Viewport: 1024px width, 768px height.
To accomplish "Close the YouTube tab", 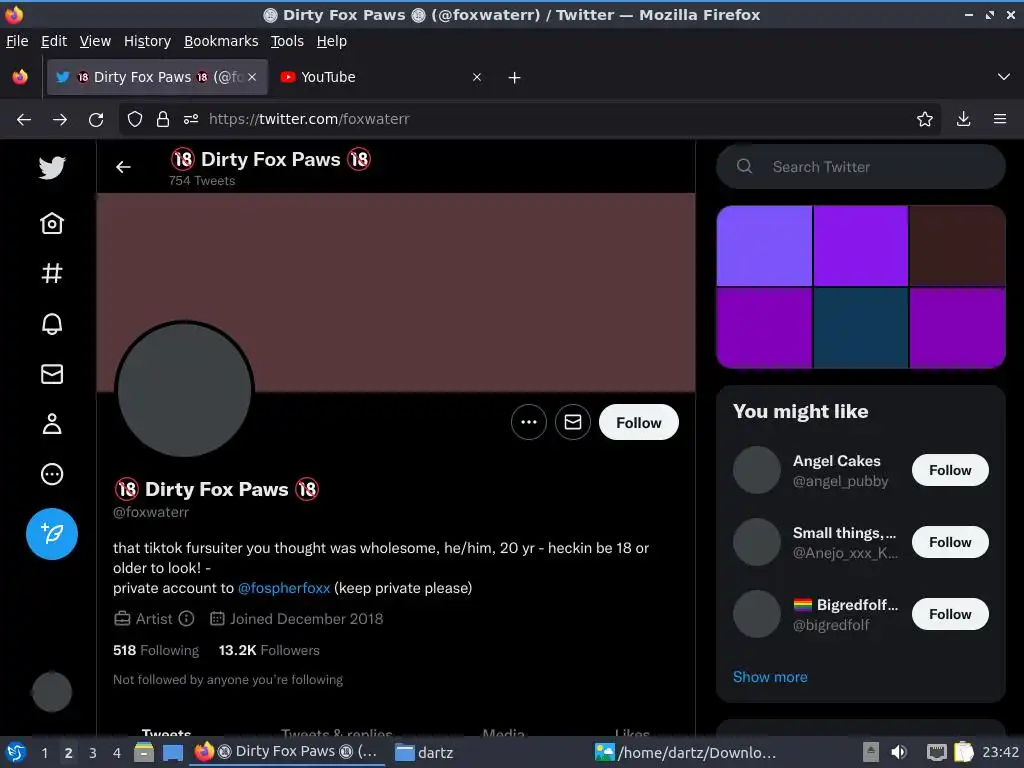I will [x=477, y=77].
